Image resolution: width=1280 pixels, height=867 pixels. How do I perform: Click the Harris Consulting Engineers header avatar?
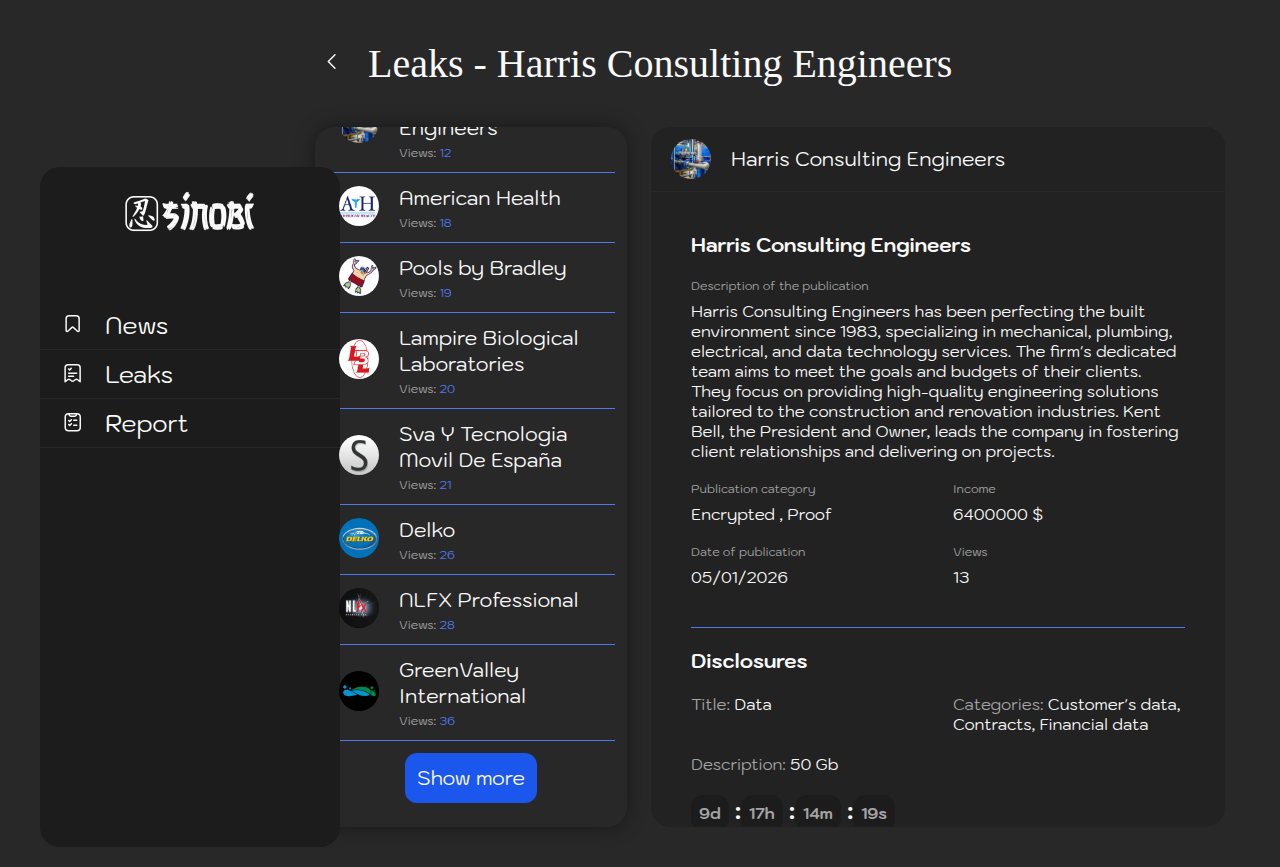[x=691, y=159]
